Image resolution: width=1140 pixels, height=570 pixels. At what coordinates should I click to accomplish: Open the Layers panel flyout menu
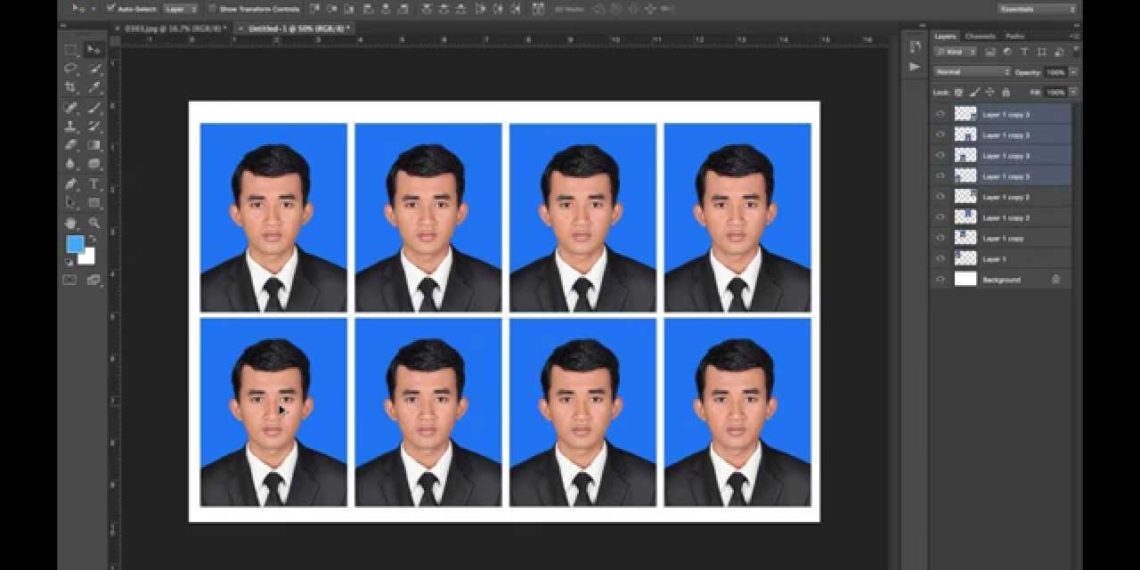tap(1074, 36)
